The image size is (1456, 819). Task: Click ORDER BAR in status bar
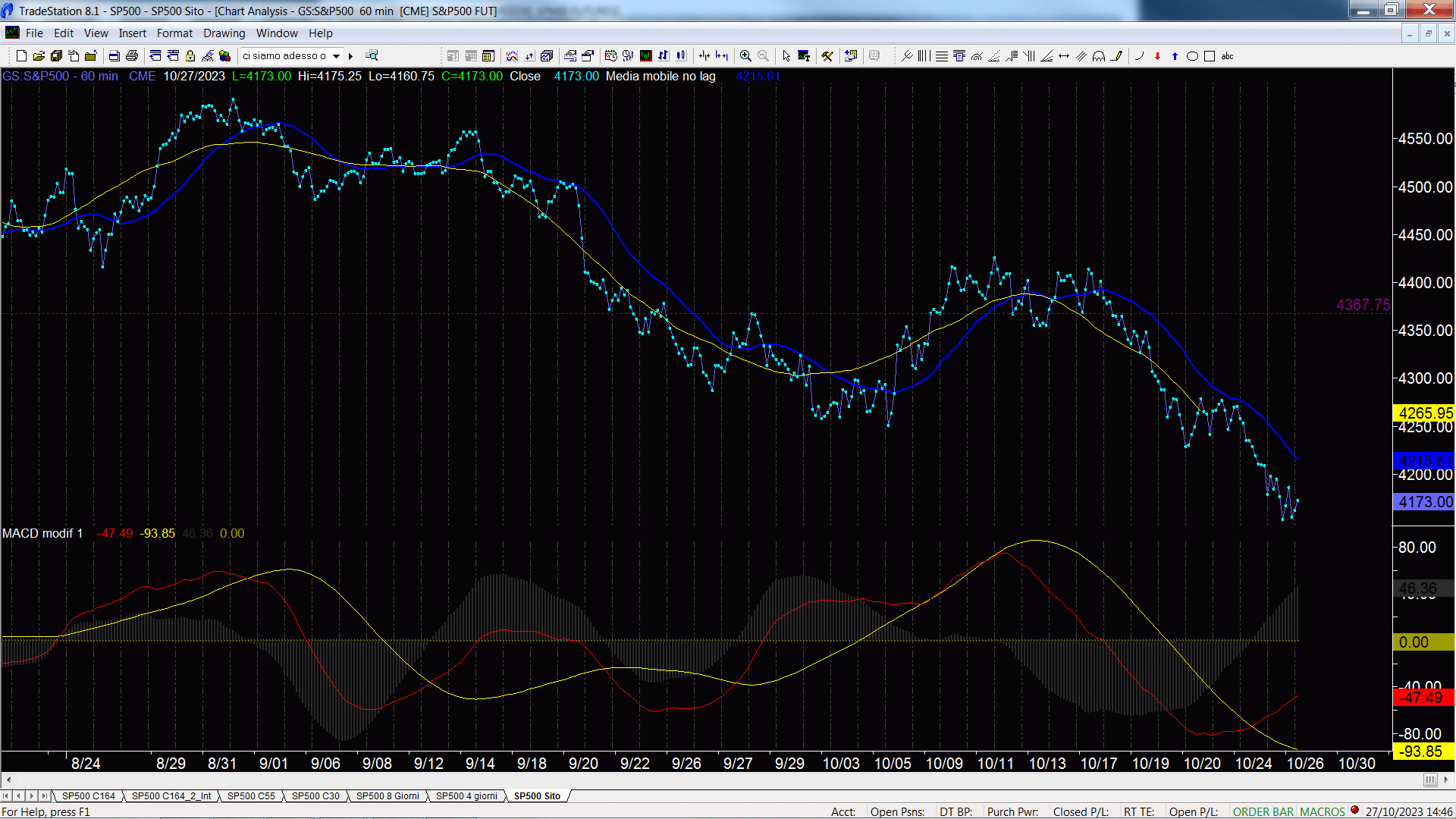coord(1263,812)
